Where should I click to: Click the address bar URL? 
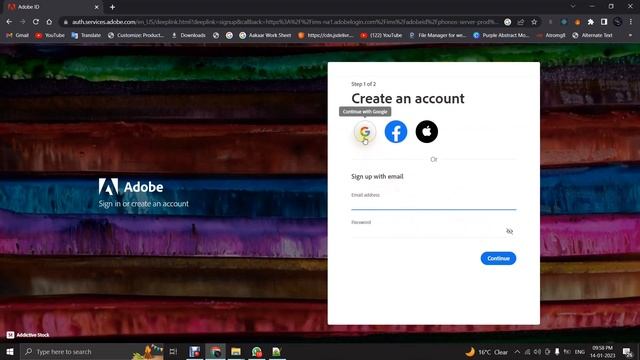click(285, 22)
